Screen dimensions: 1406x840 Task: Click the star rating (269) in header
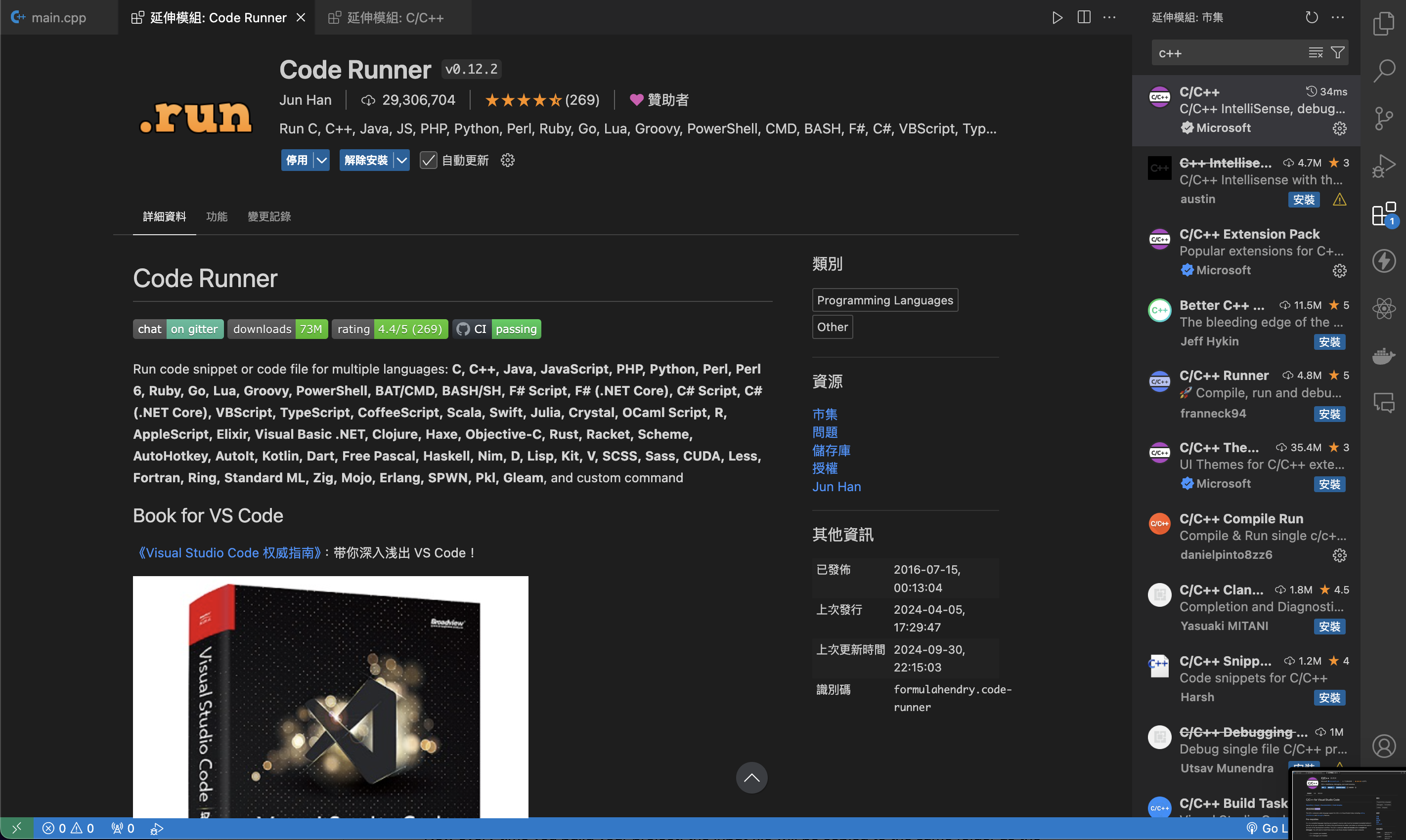tap(542, 100)
